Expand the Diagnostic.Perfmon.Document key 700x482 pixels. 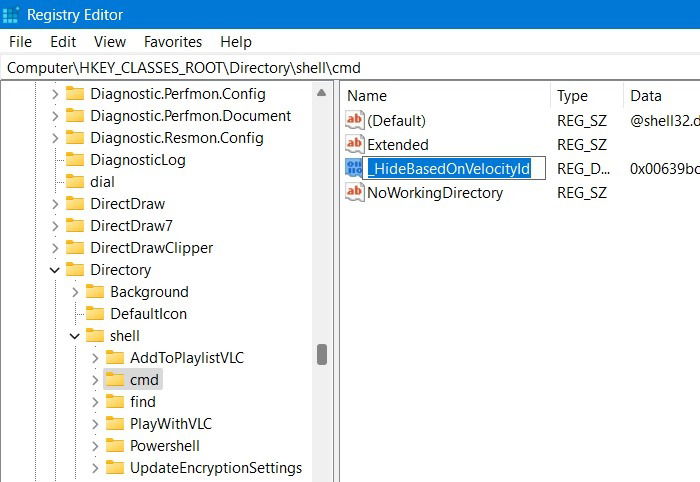[x=55, y=116]
